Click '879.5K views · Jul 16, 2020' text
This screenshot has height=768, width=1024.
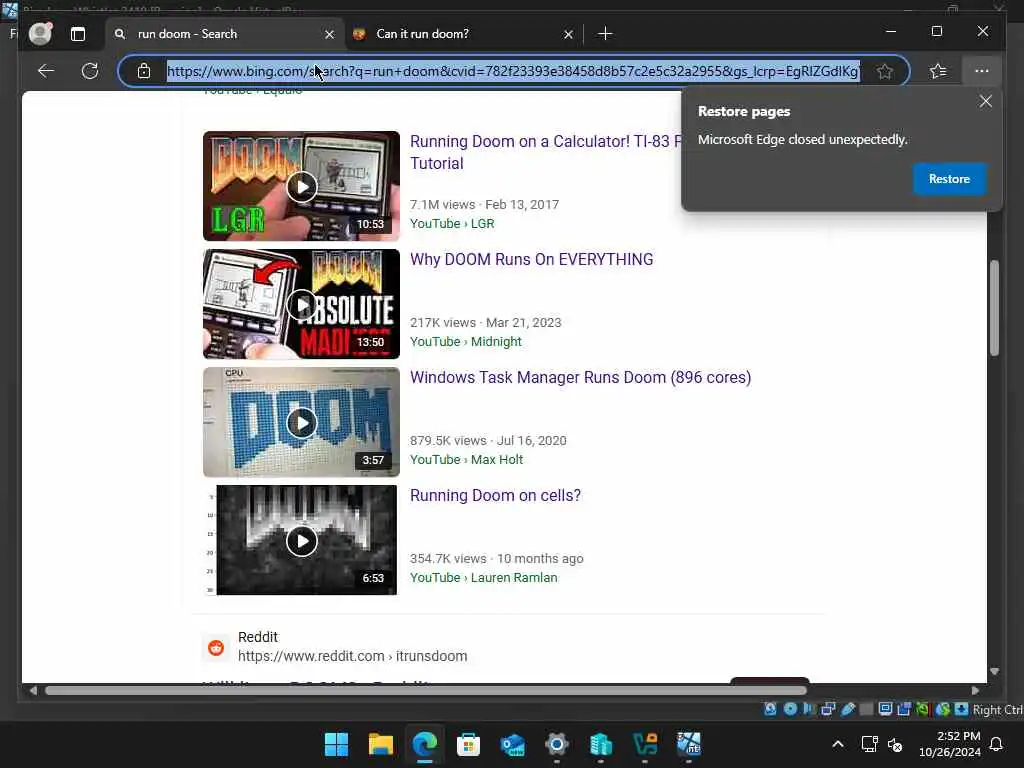(x=488, y=441)
